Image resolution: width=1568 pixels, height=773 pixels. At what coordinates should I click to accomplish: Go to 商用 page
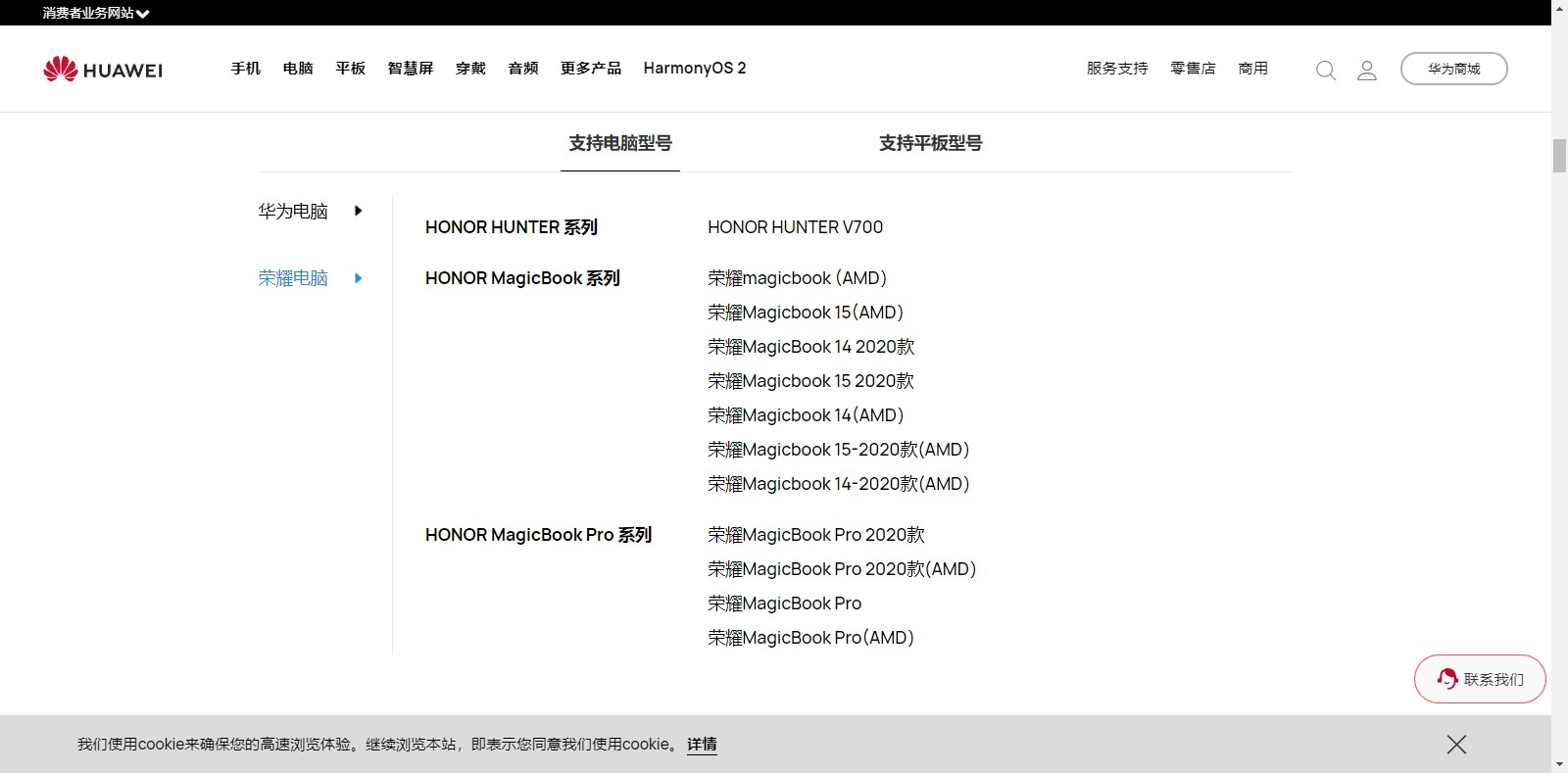pyautogui.click(x=1252, y=69)
